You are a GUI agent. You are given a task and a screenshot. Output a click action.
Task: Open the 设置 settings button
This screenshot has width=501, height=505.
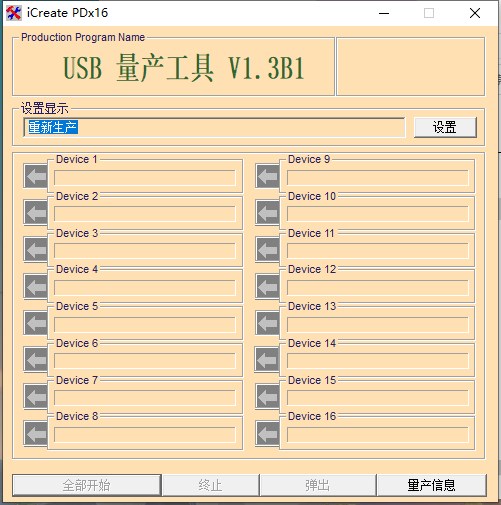click(445, 127)
